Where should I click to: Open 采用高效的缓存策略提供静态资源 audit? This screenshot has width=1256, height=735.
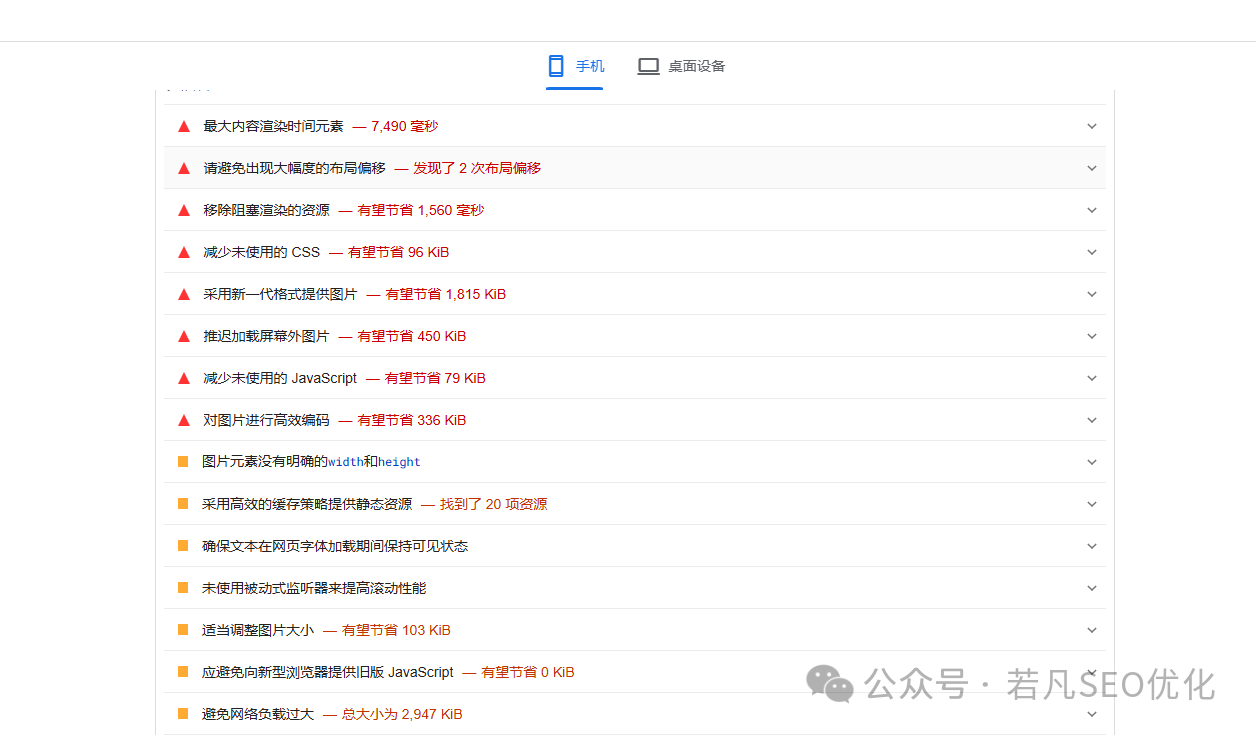pos(307,504)
